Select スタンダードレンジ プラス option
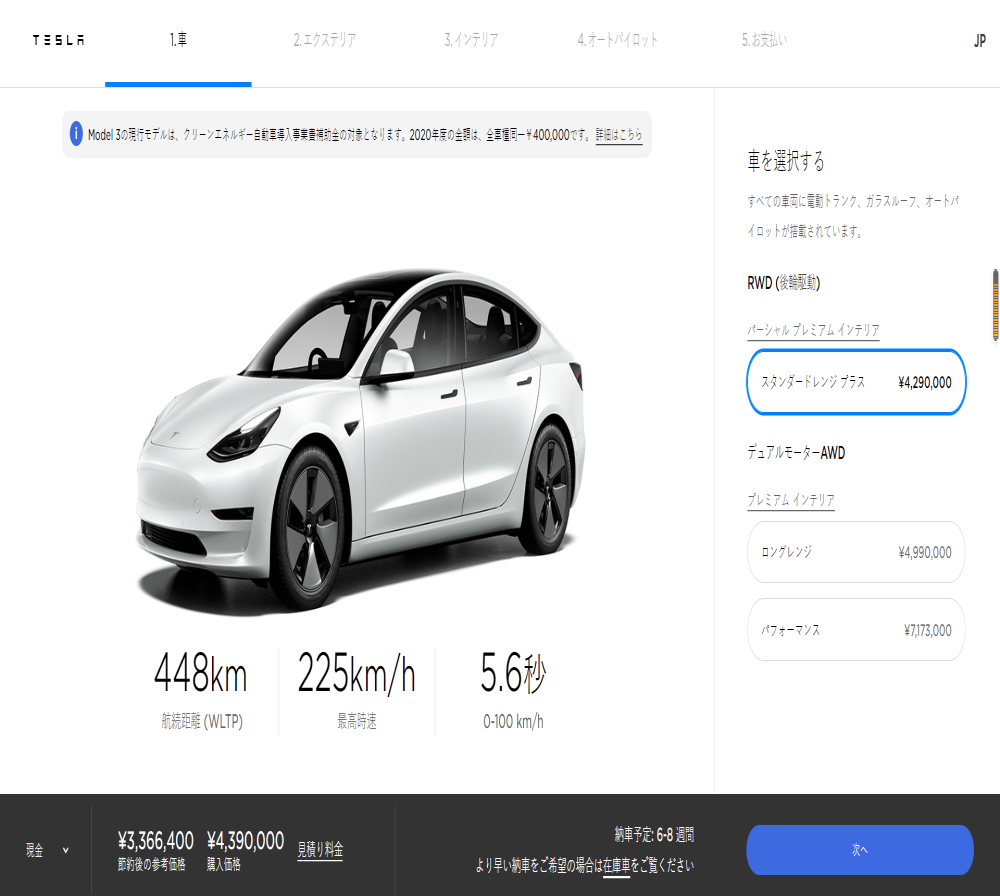1000x896 pixels. [x=857, y=382]
